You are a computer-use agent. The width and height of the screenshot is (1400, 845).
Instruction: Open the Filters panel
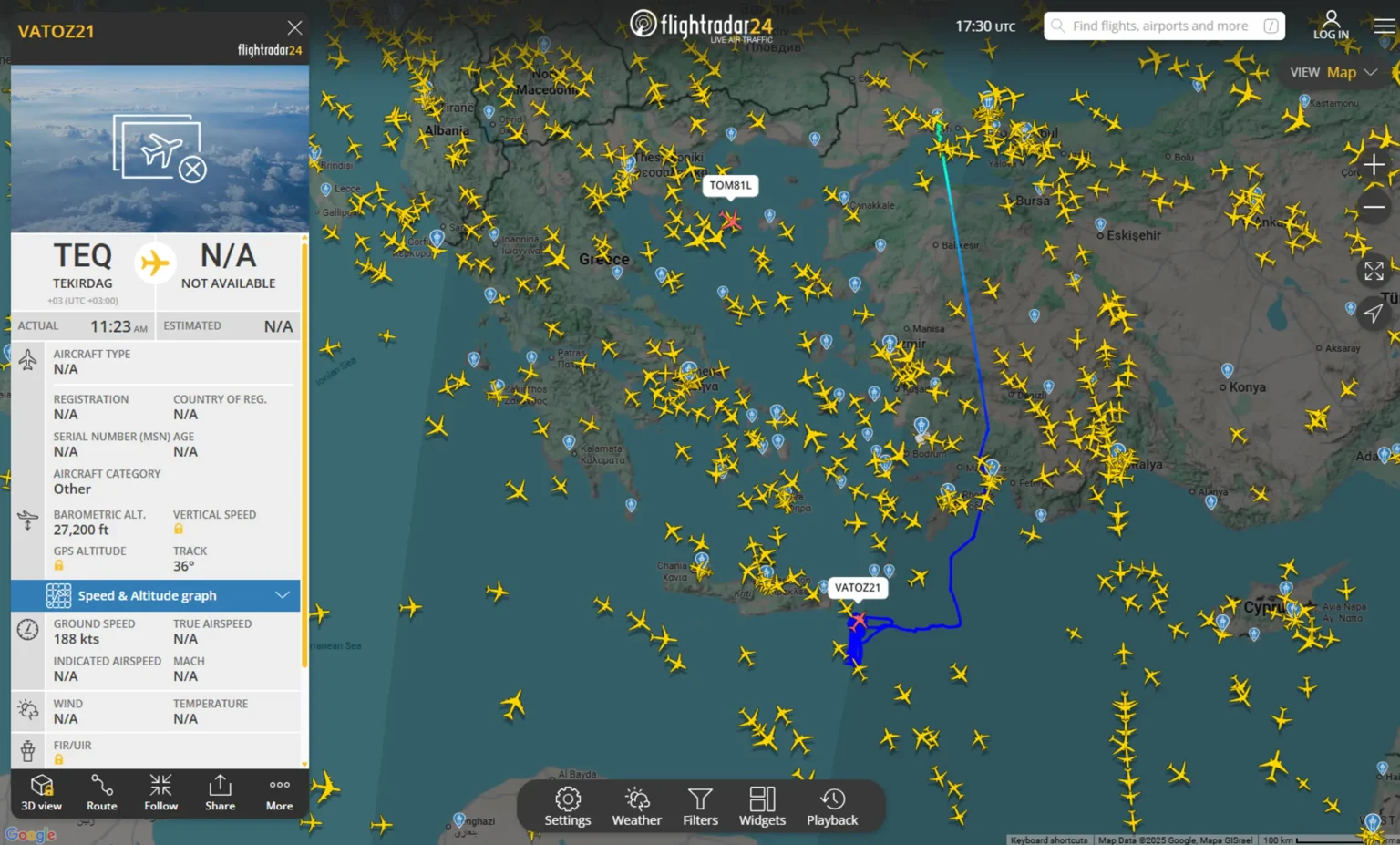tap(700, 807)
